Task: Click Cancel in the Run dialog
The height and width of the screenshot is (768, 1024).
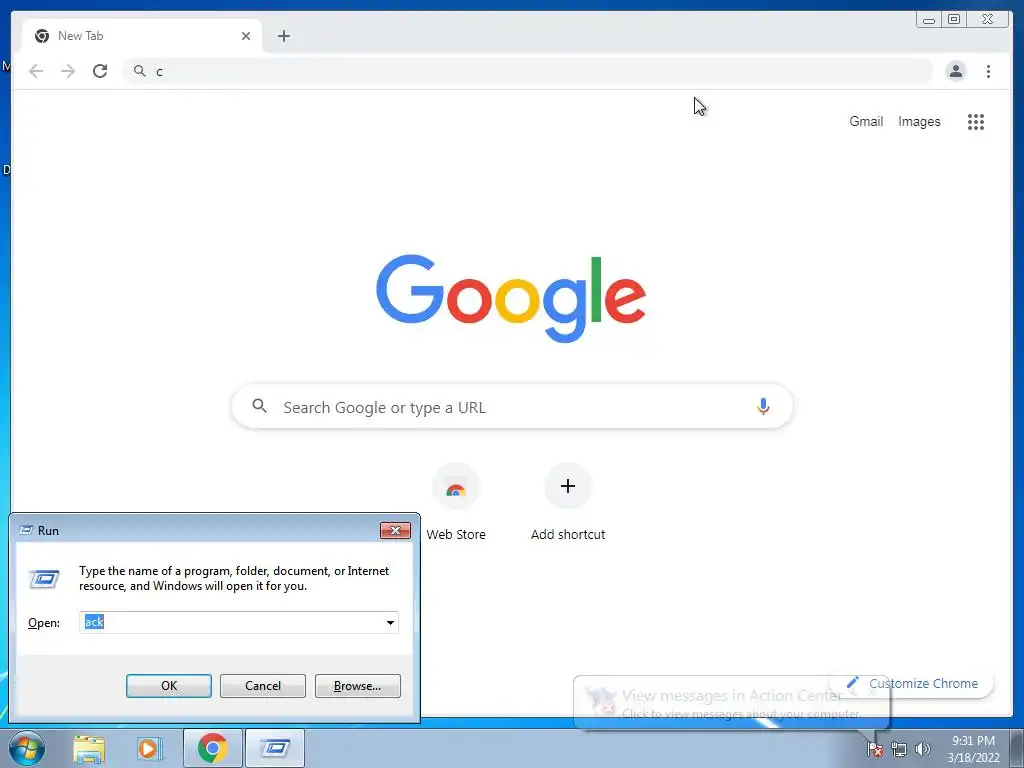Action: point(263,686)
